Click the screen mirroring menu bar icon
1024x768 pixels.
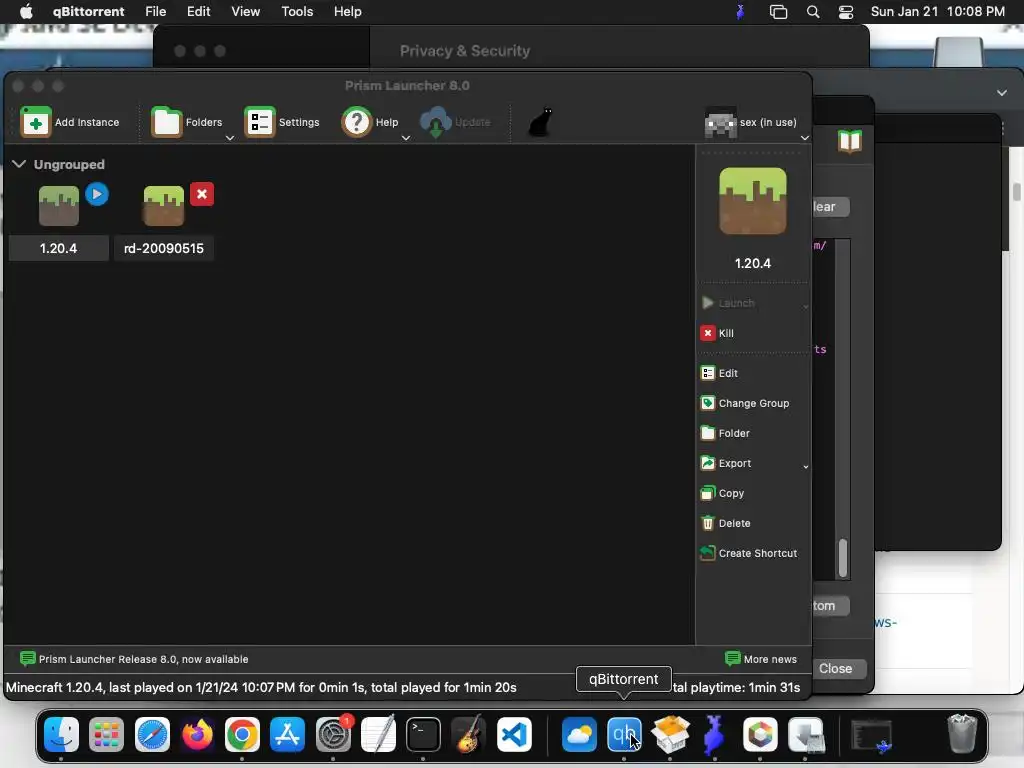click(778, 12)
